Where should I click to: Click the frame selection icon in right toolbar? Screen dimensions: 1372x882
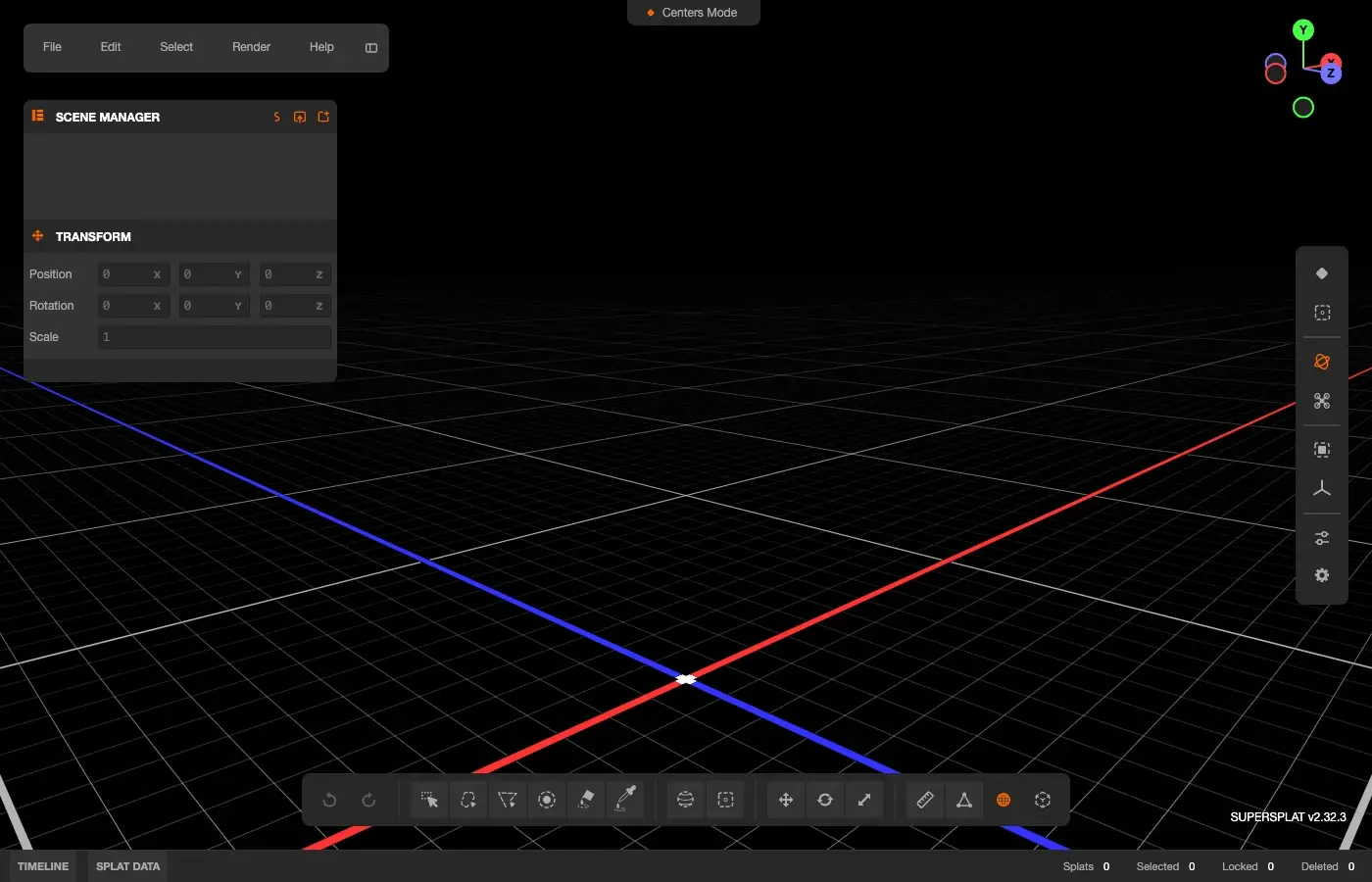pos(1322,450)
